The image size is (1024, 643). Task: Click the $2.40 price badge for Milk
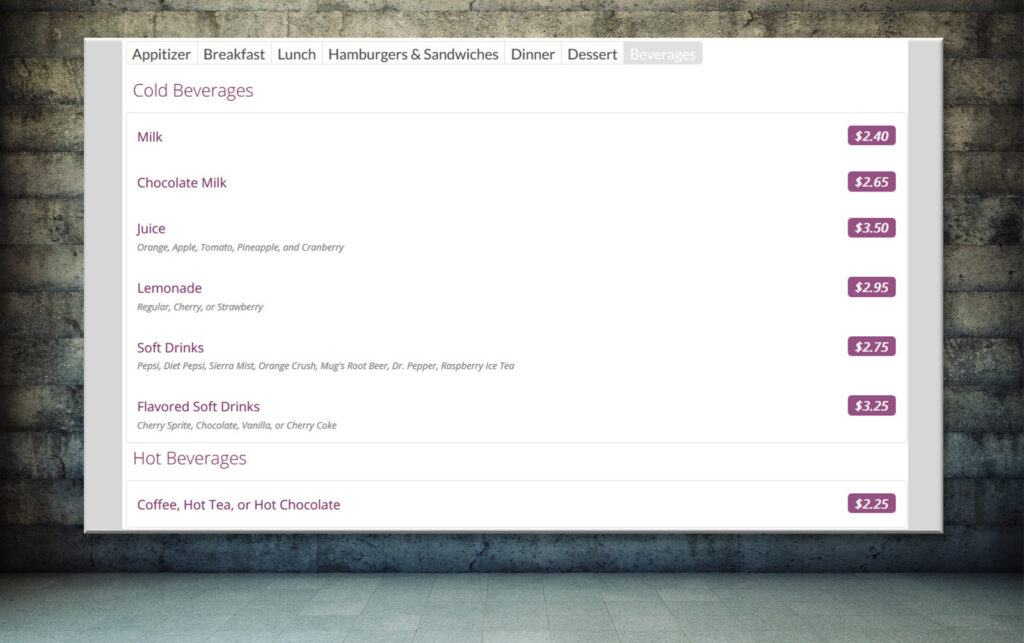(x=871, y=136)
